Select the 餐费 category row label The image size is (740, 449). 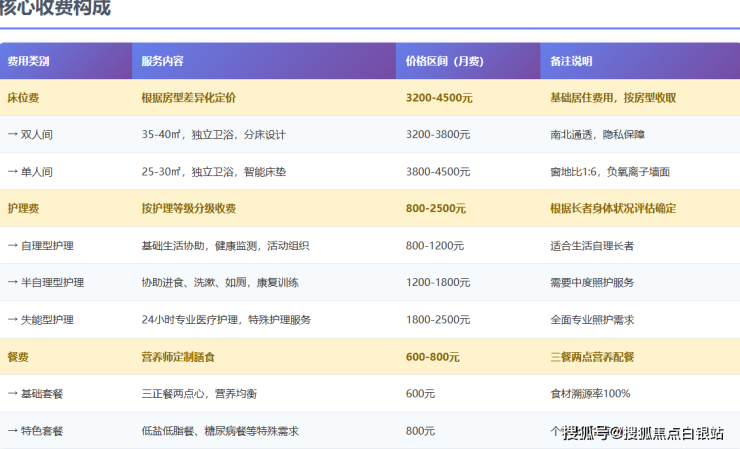pyautogui.click(x=18, y=357)
